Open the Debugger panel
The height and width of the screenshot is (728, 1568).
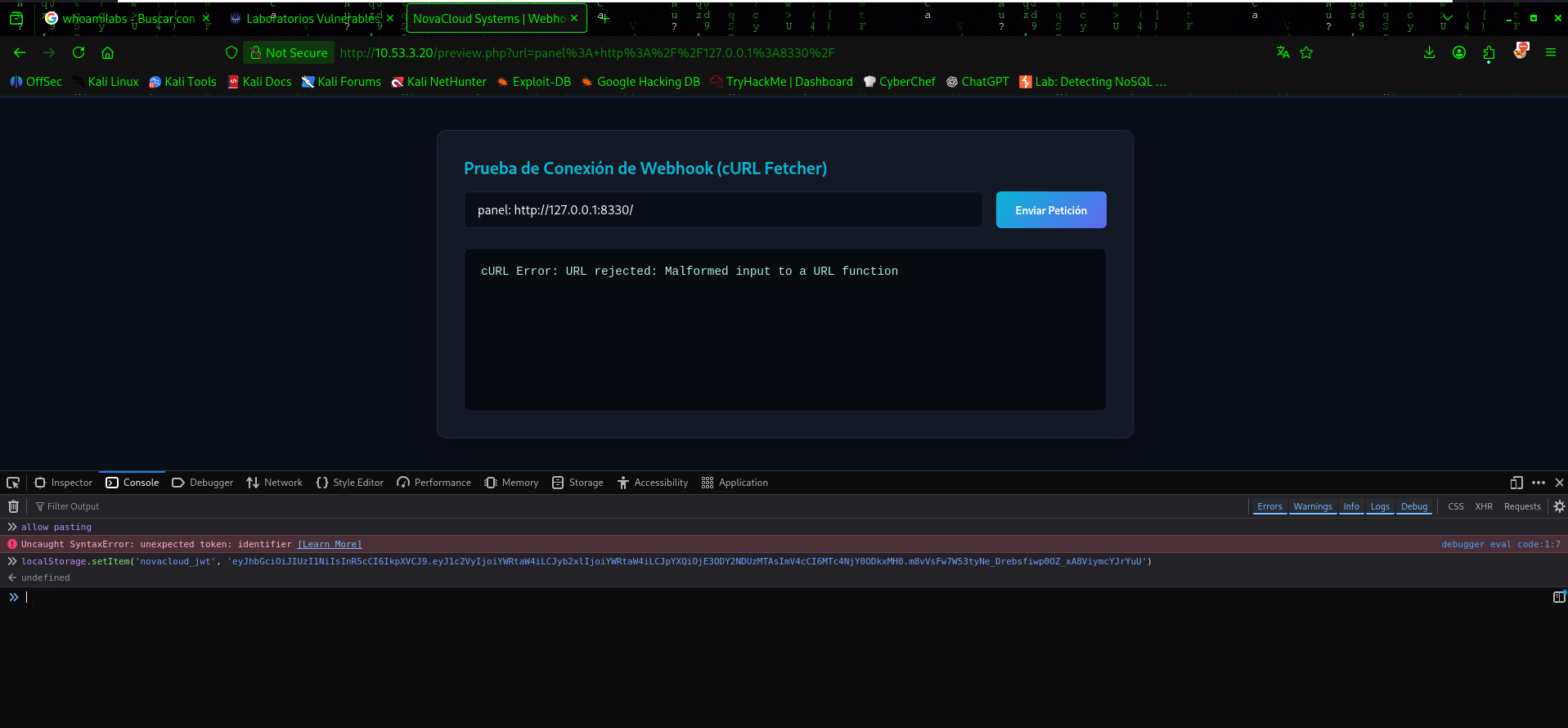click(x=202, y=483)
